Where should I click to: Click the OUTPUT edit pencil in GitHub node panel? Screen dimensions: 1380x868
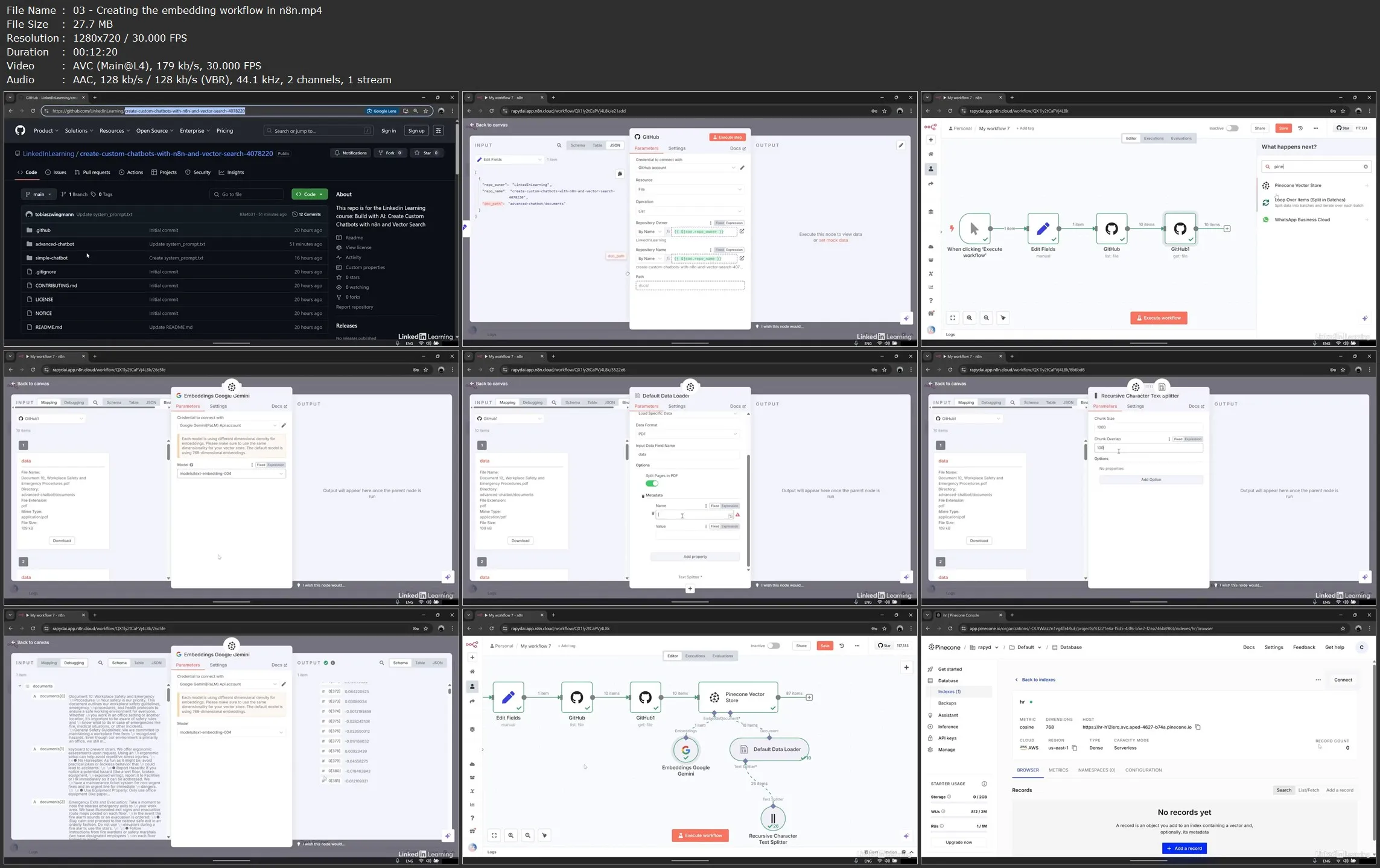coord(900,145)
